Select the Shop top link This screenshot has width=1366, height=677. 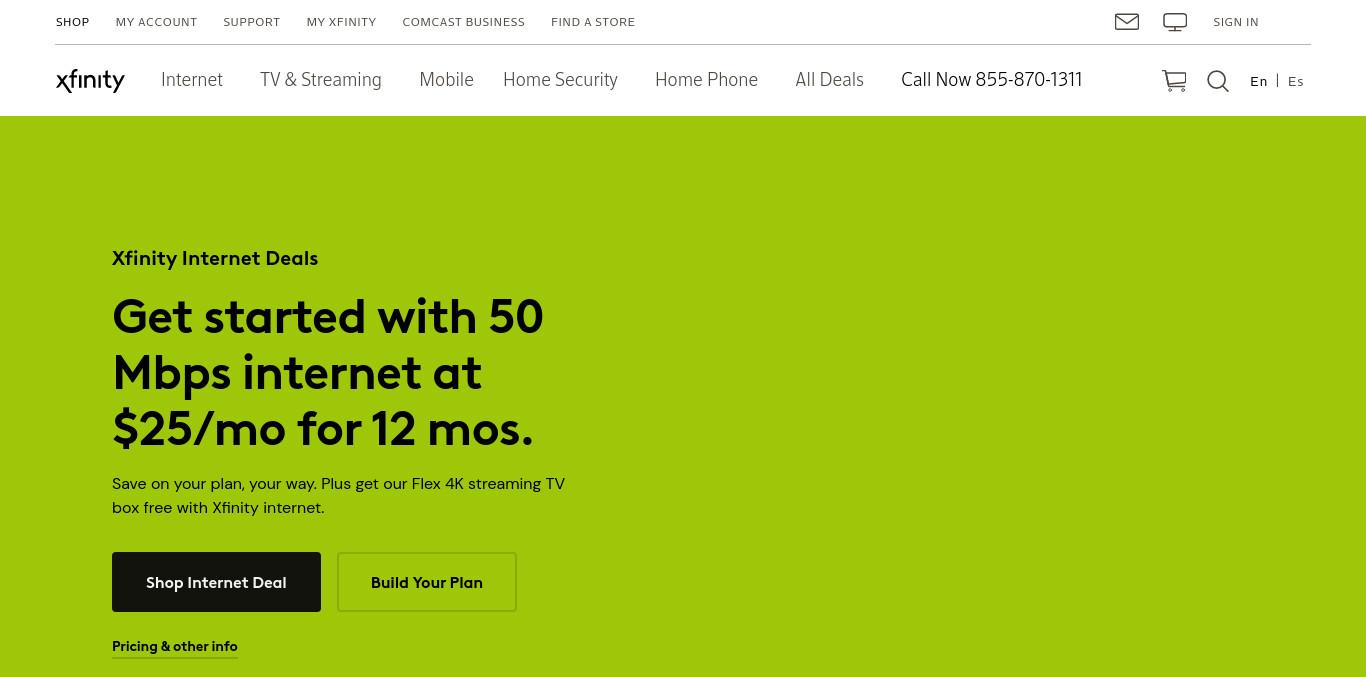coord(73,22)
